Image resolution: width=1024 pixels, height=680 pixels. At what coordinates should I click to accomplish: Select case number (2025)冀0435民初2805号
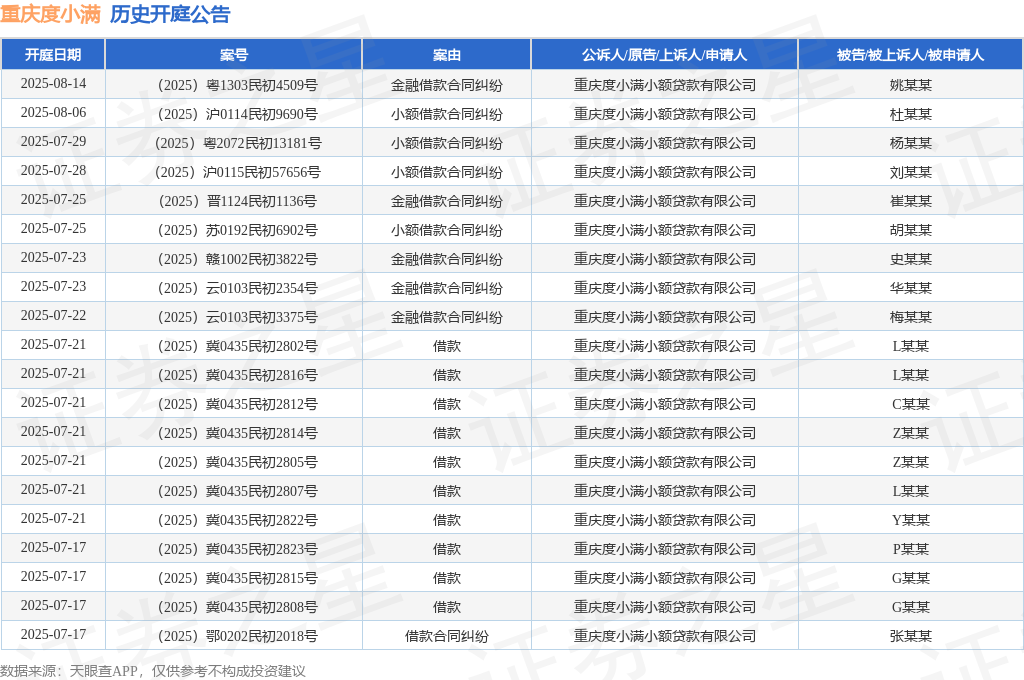click(237, 462)
